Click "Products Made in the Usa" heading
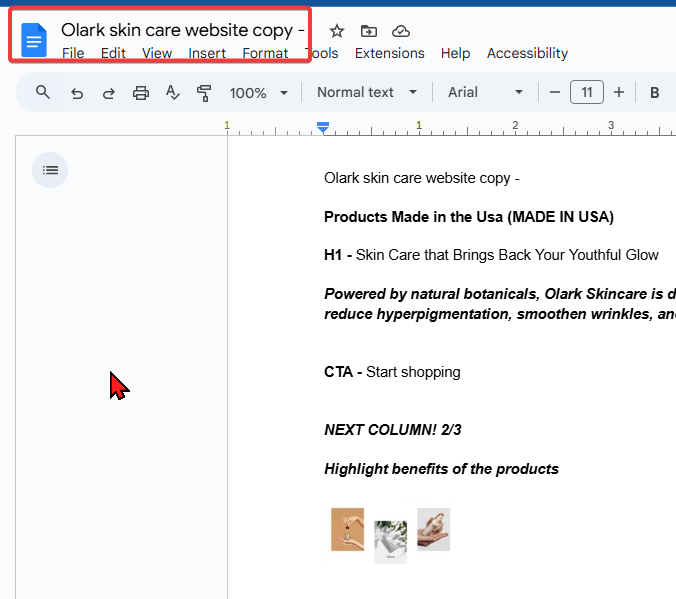The height and width of the screenshot is (599, 676). tap(469, 216)
